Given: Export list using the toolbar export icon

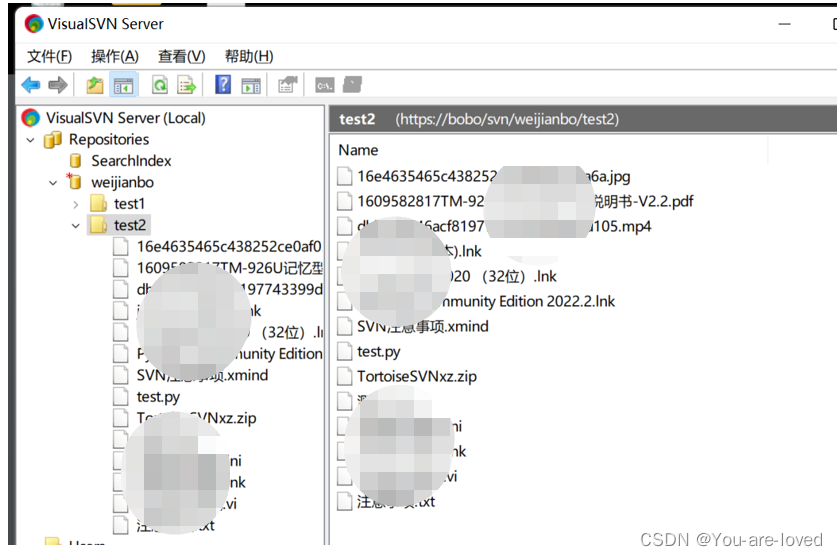Looking at the screenshot, I should pos(187,85).
